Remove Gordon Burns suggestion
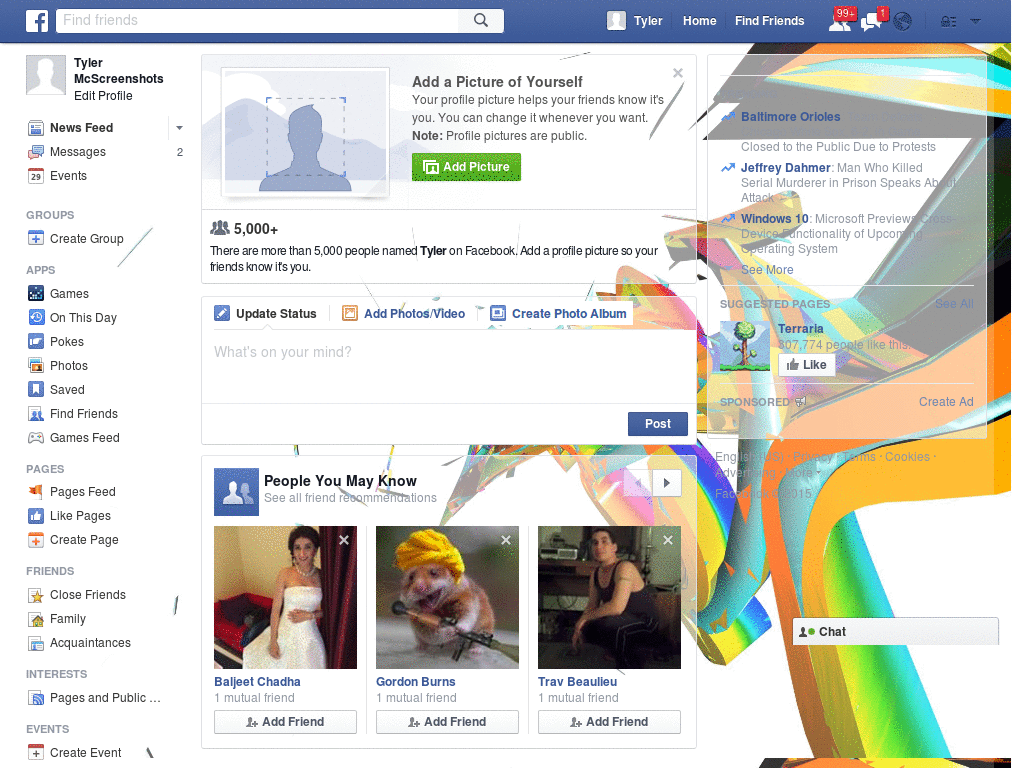The image size is (1024, 768). coord(505,540)
